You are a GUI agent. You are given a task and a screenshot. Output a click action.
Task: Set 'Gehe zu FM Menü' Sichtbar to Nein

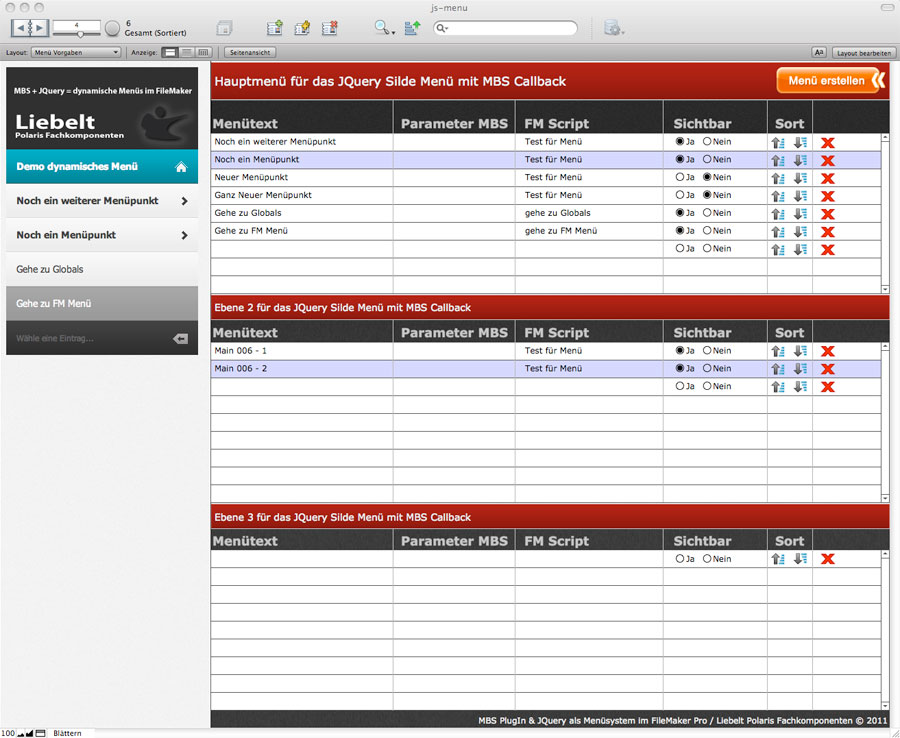click(707, 231)
